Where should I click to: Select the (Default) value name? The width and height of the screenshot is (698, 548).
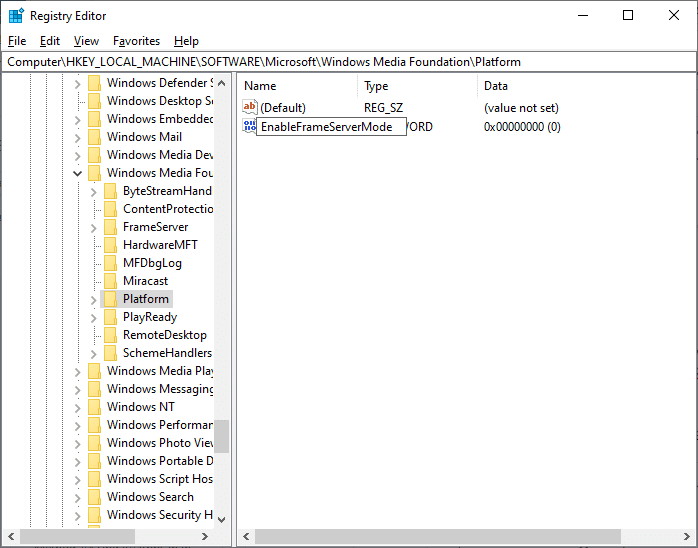(283, 108)
